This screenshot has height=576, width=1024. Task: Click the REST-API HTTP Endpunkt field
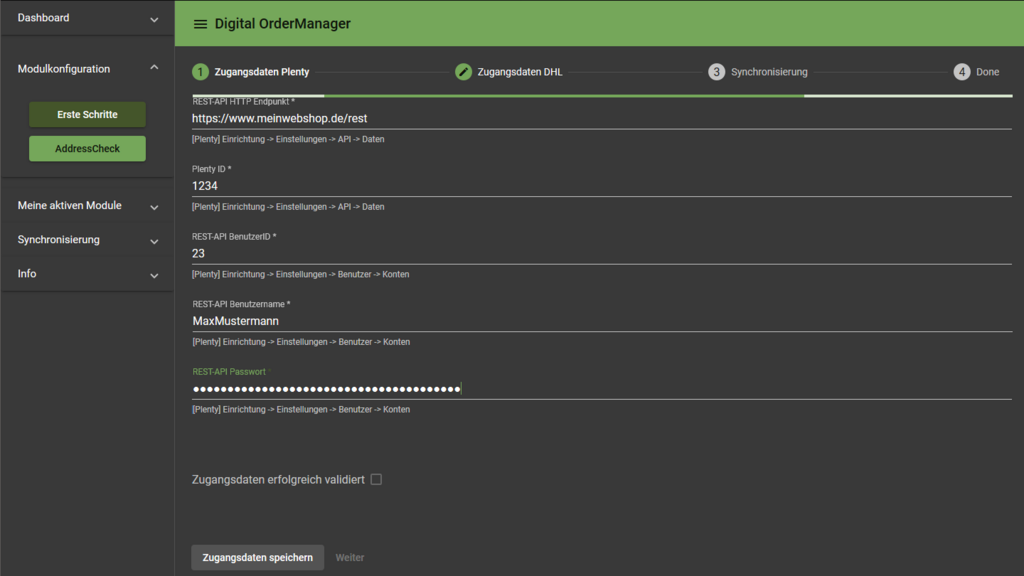[600, 118]
